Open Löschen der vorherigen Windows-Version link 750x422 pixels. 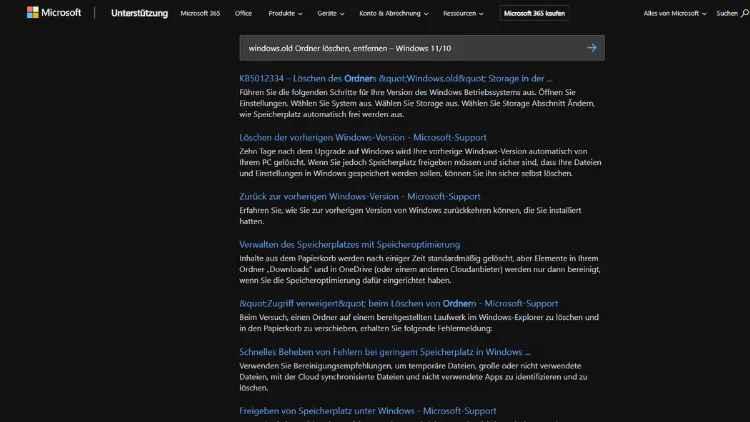coord(363,137)
